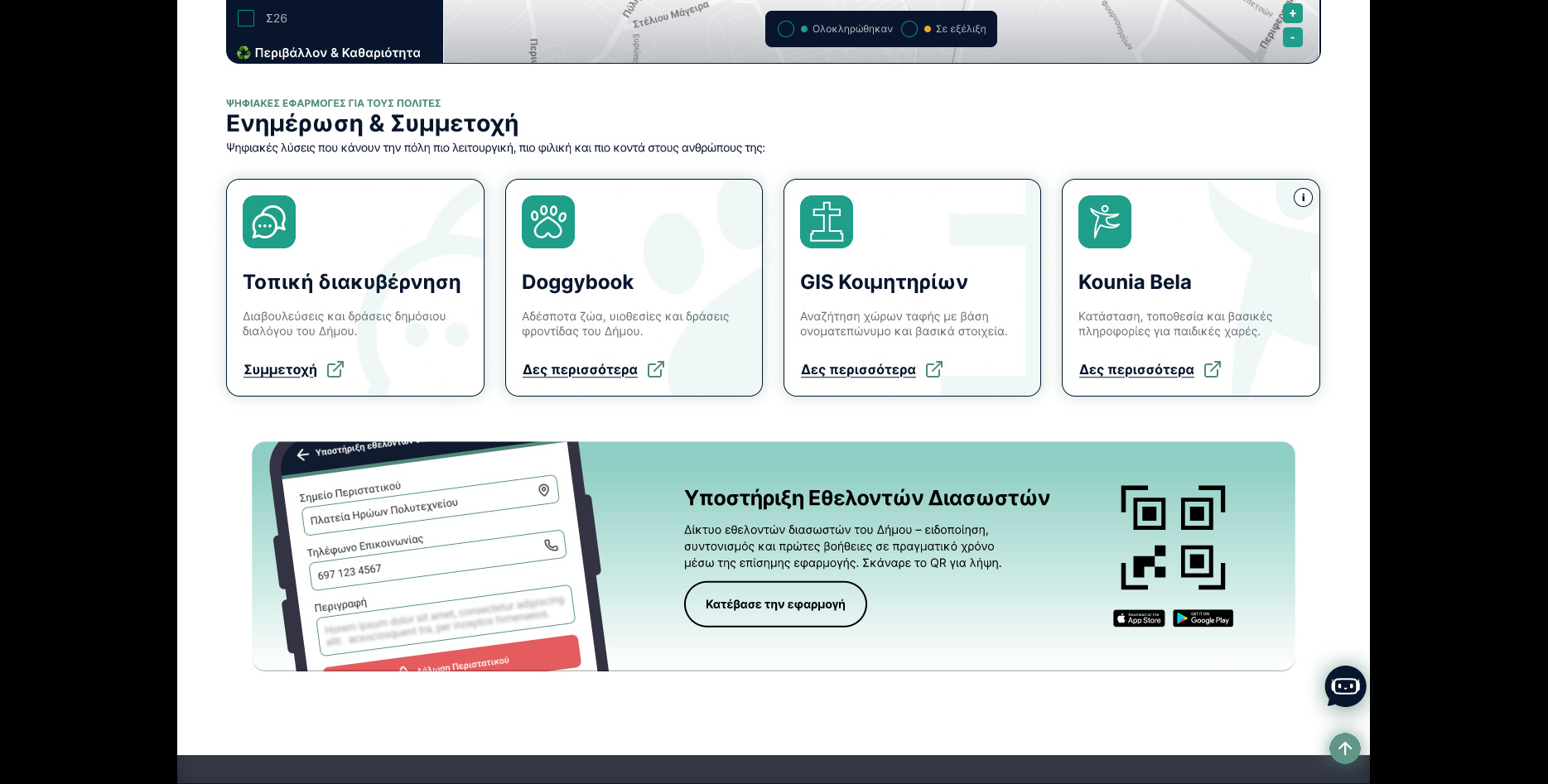
Task: Open the chatbot assistant bubble
Action: click(1345, 686)
